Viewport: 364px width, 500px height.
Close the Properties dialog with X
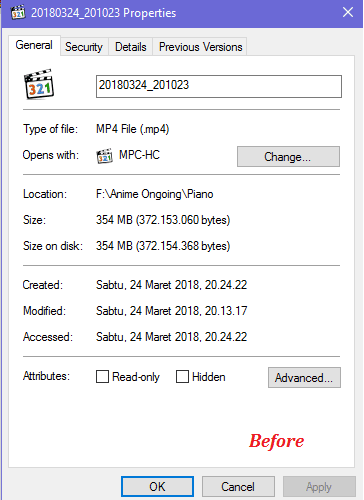[348, 12]
